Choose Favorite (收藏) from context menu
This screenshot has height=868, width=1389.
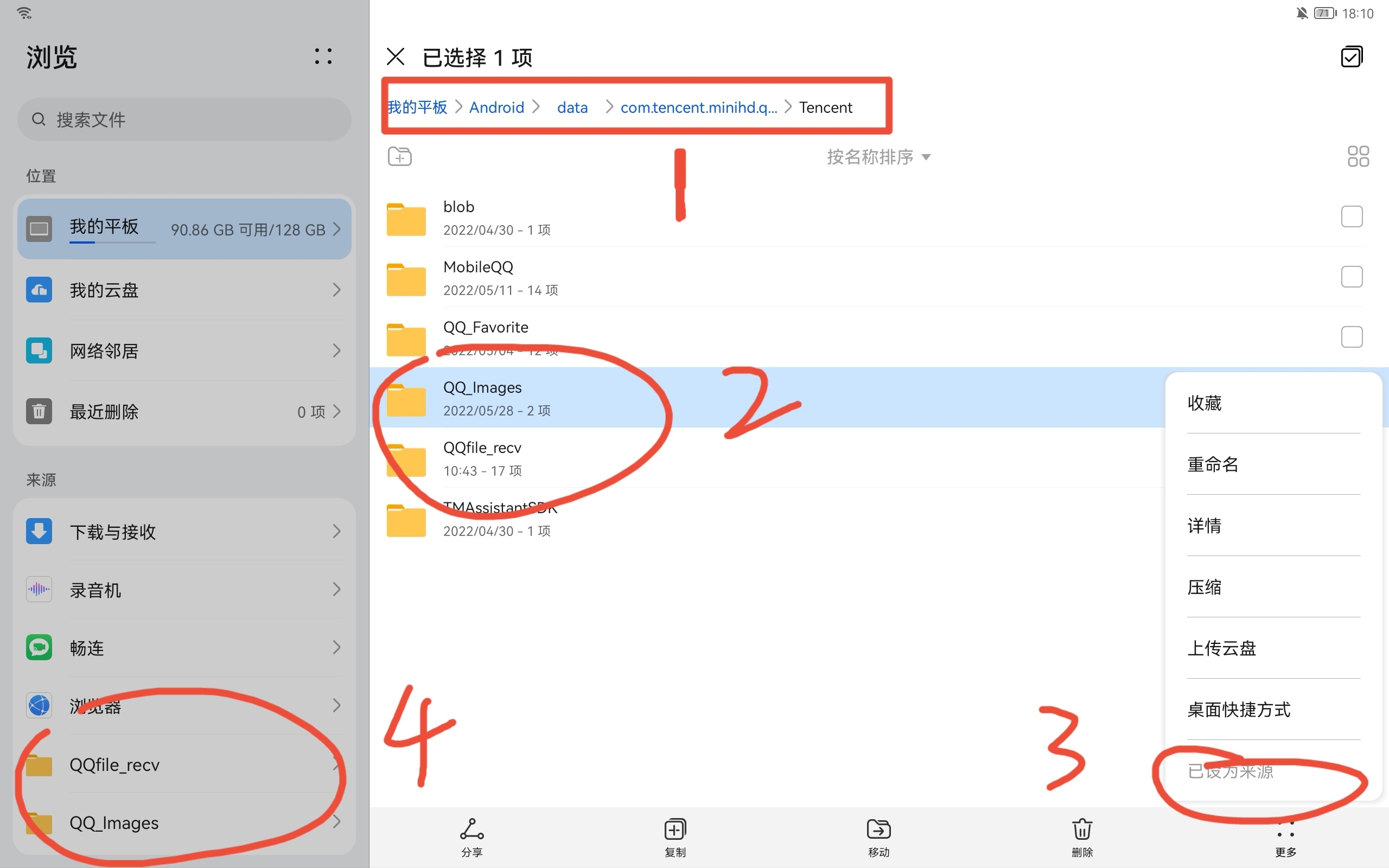pyautogui.click(x=1273, y=403)
